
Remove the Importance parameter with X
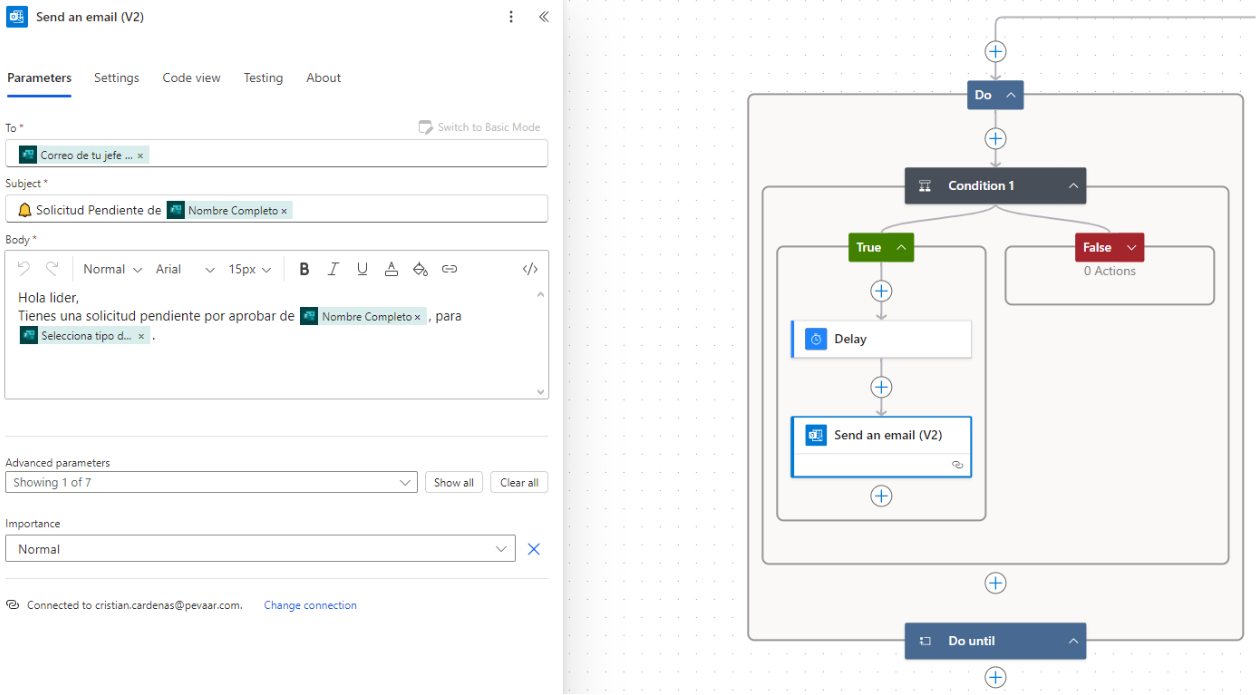[x=534, y=549]
